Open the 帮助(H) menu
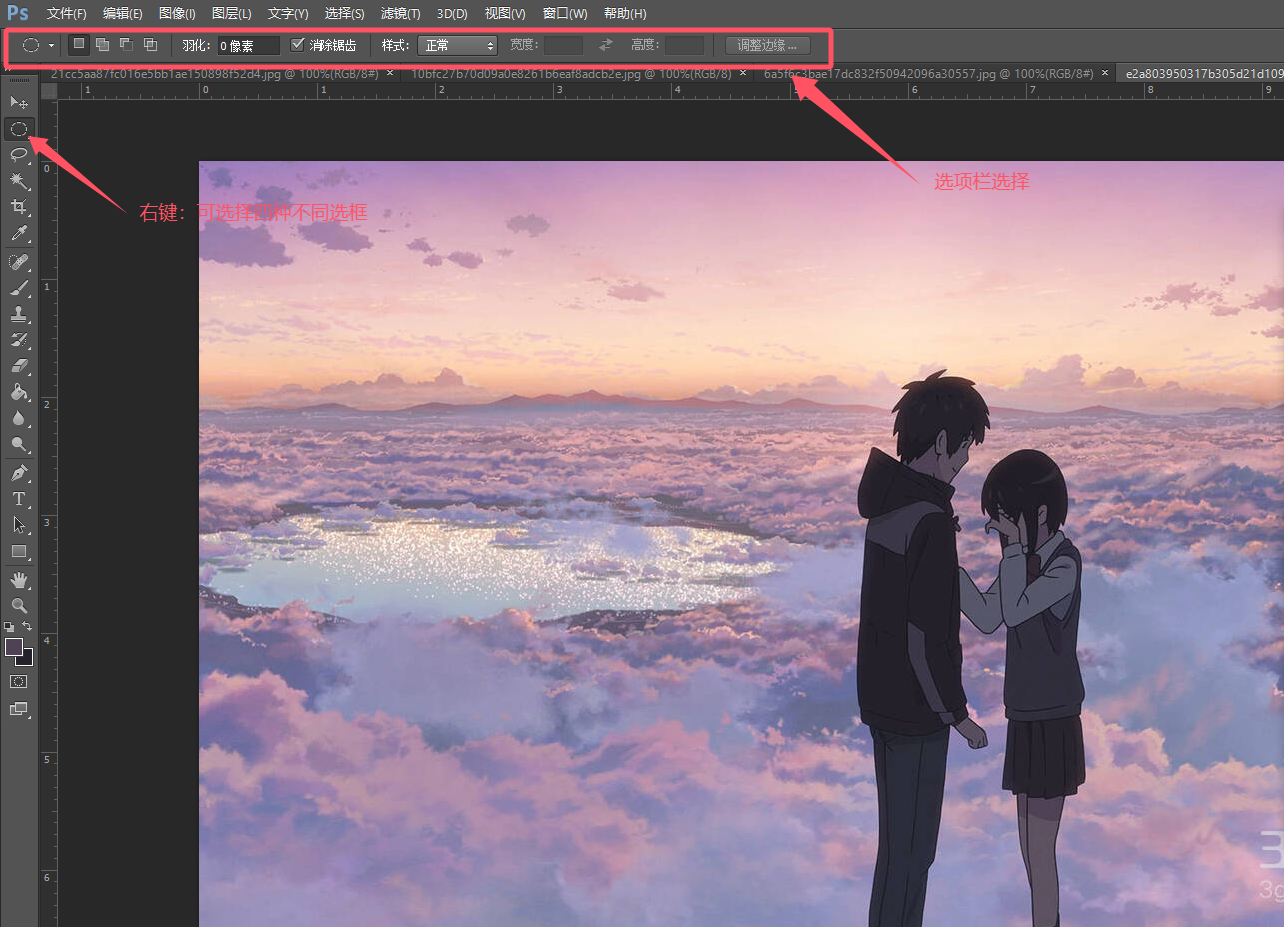This screenshot has width=1284, height=927. coord(625,14)
